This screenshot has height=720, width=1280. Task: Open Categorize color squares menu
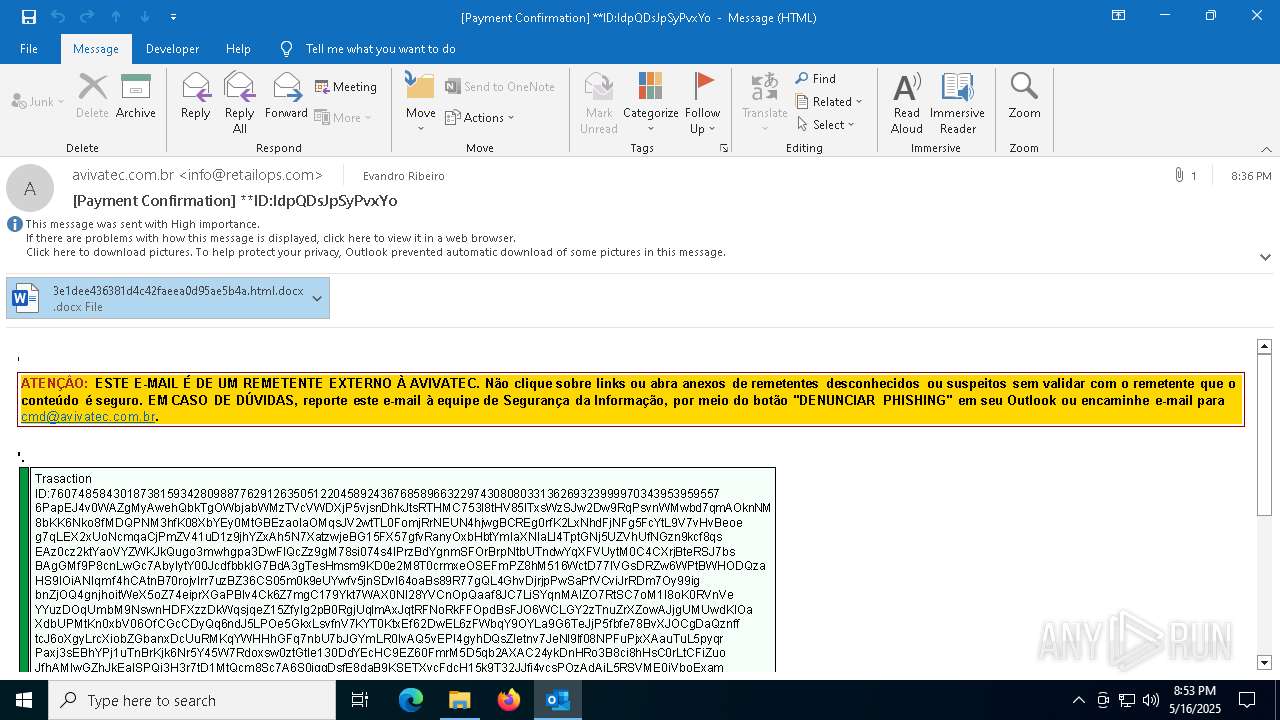[x=651, y=103]
